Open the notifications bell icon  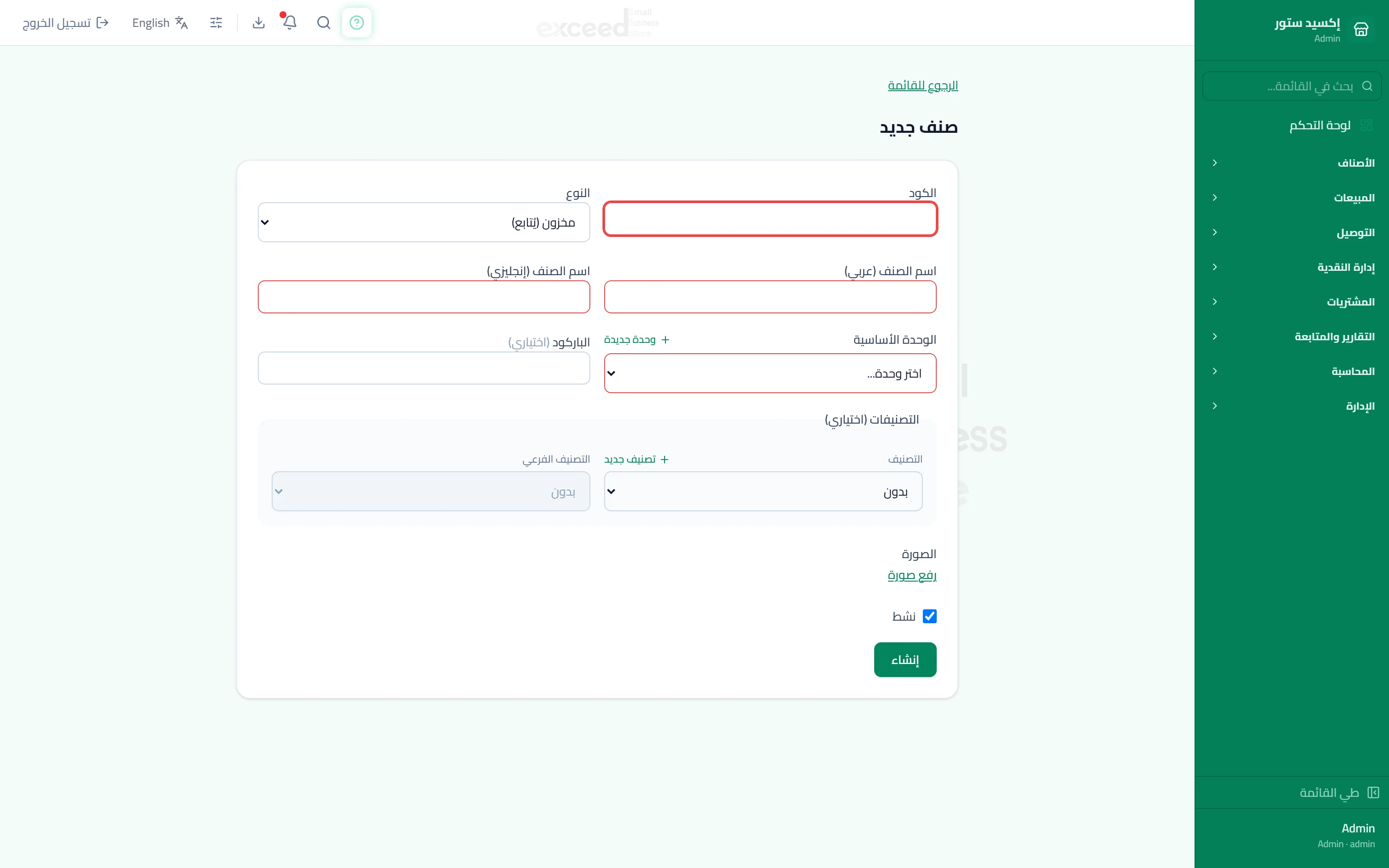(x=290, y=23)
